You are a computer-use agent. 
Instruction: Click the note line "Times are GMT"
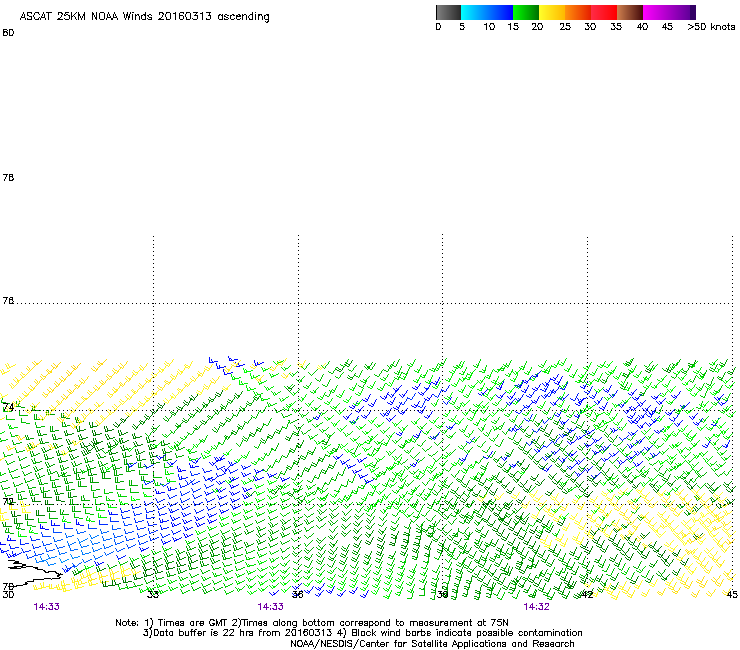coord(193,623)
